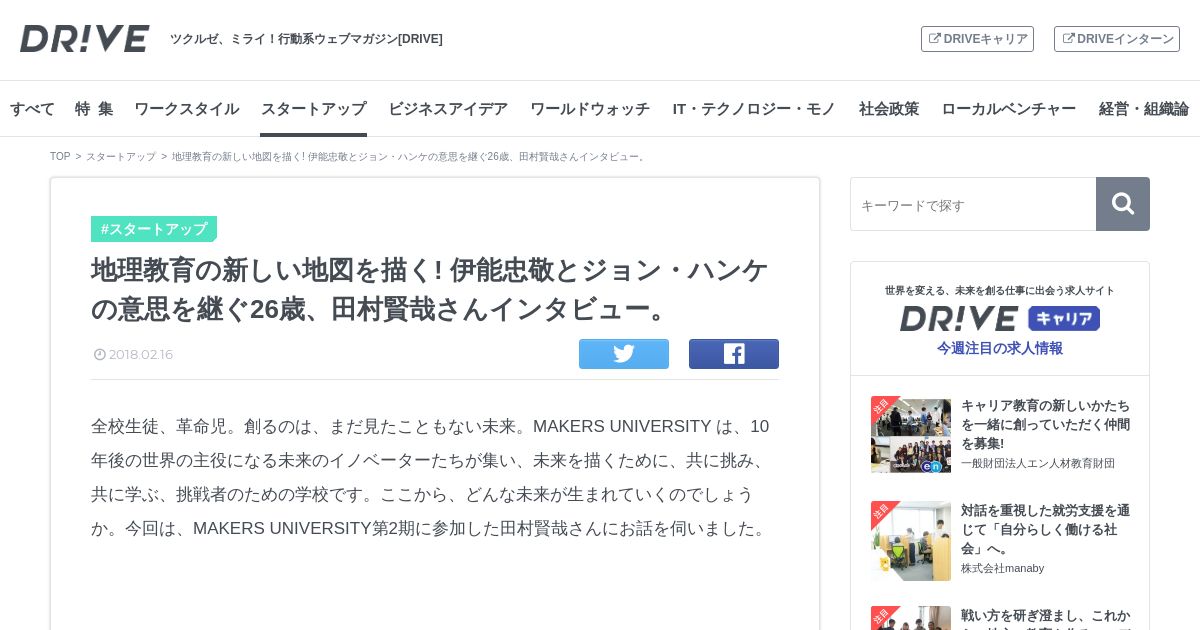Open ワールドウォッチ category

click(x=590, y=109)
